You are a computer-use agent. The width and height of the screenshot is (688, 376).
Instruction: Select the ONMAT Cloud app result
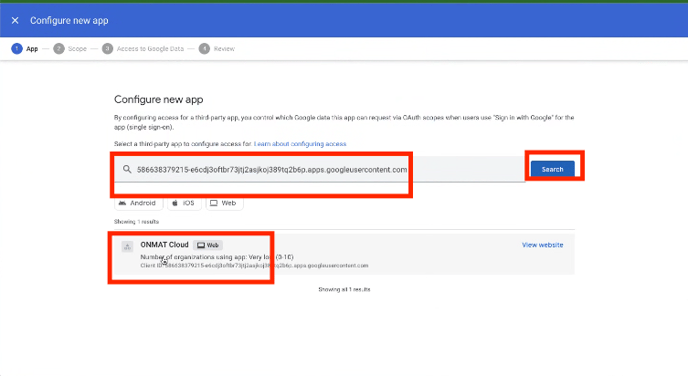point(344,254)
